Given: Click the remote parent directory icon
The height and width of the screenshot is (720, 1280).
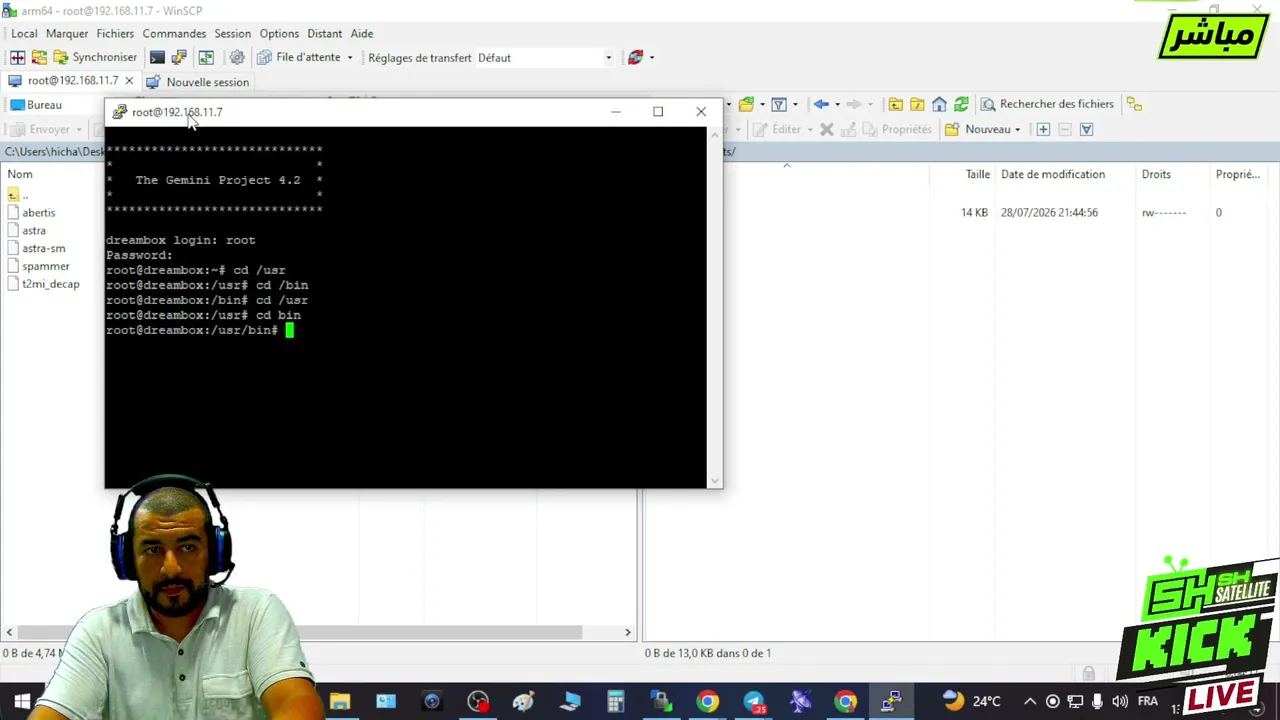Looking at the screenshot, I should [x=896, y=104].
